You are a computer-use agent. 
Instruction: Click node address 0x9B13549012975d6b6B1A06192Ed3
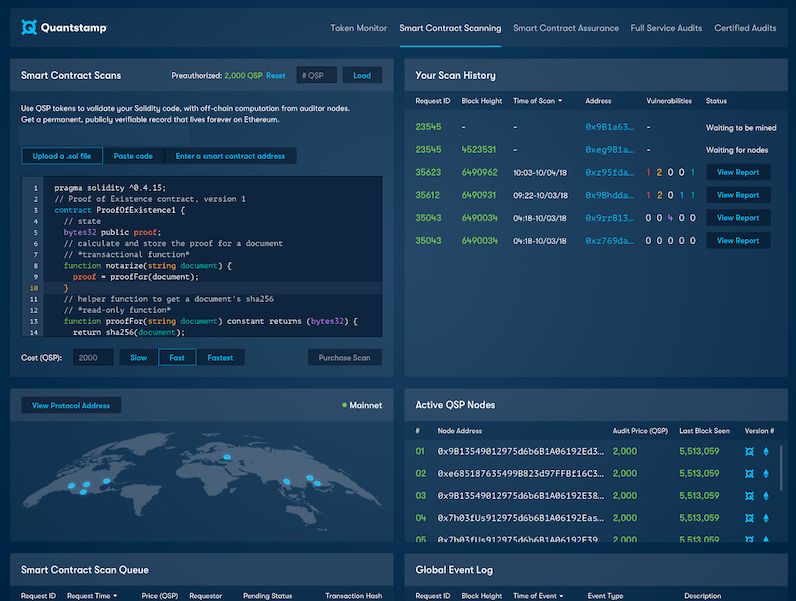521,451
